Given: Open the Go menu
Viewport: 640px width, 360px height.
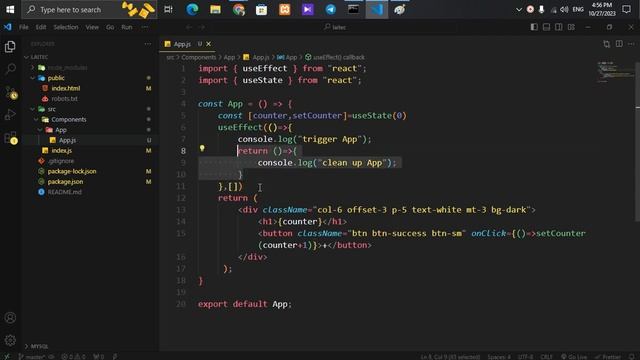Looking at the screenshot, I should click(110, 27).
